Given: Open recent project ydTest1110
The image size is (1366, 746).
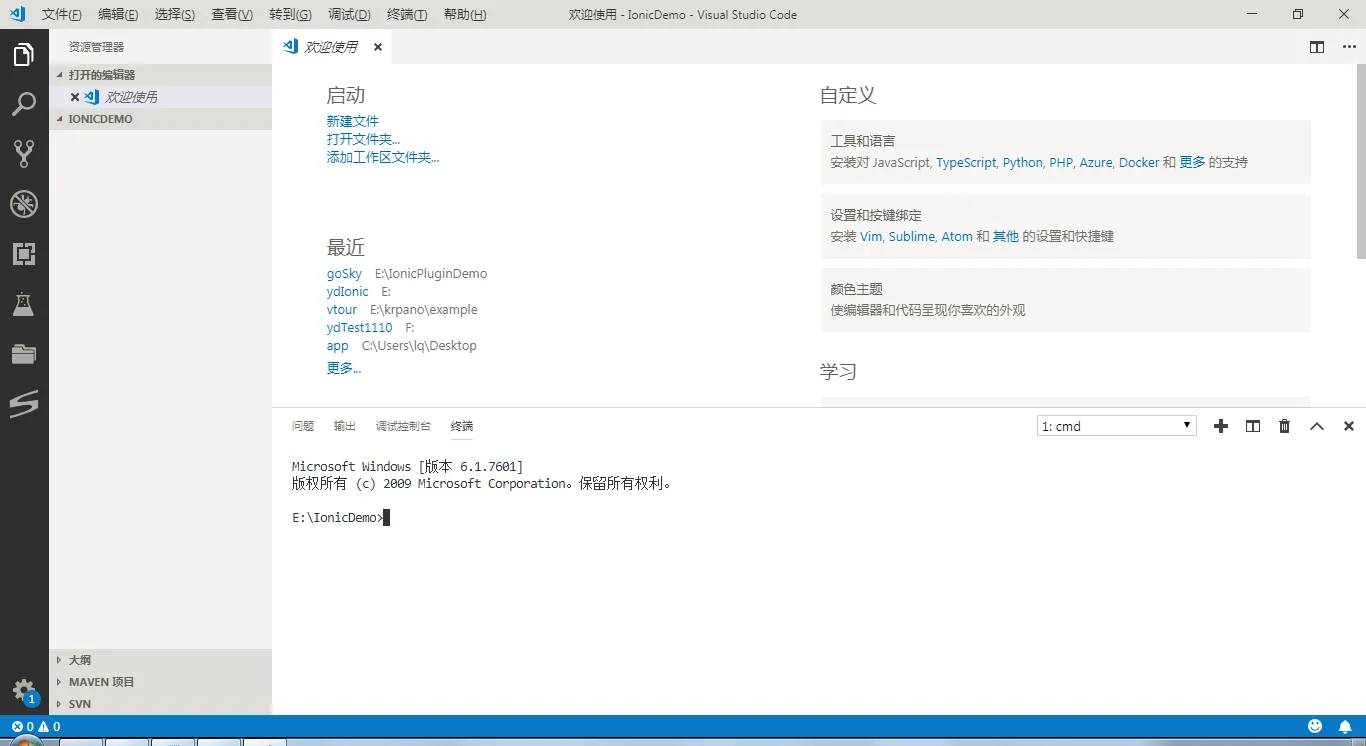Looking at the screenshot, I should 360,328.
